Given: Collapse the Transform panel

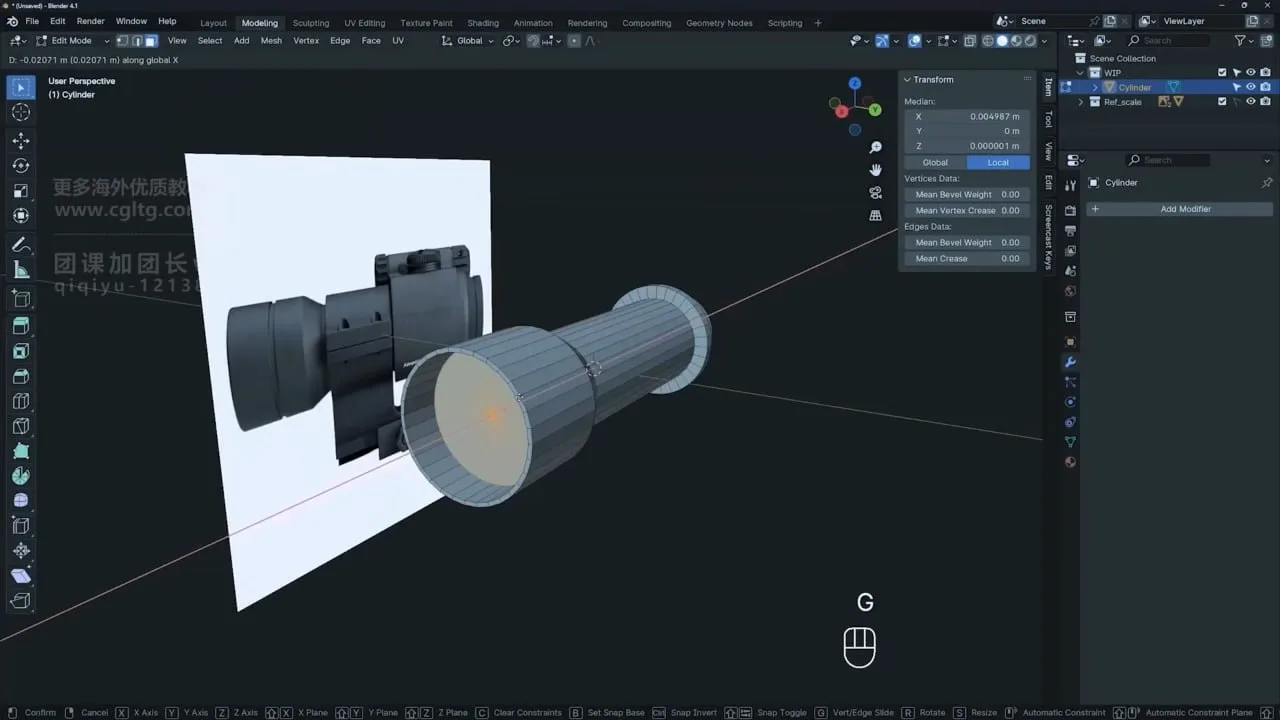Looking at the screenshot, I should (908, 80).
